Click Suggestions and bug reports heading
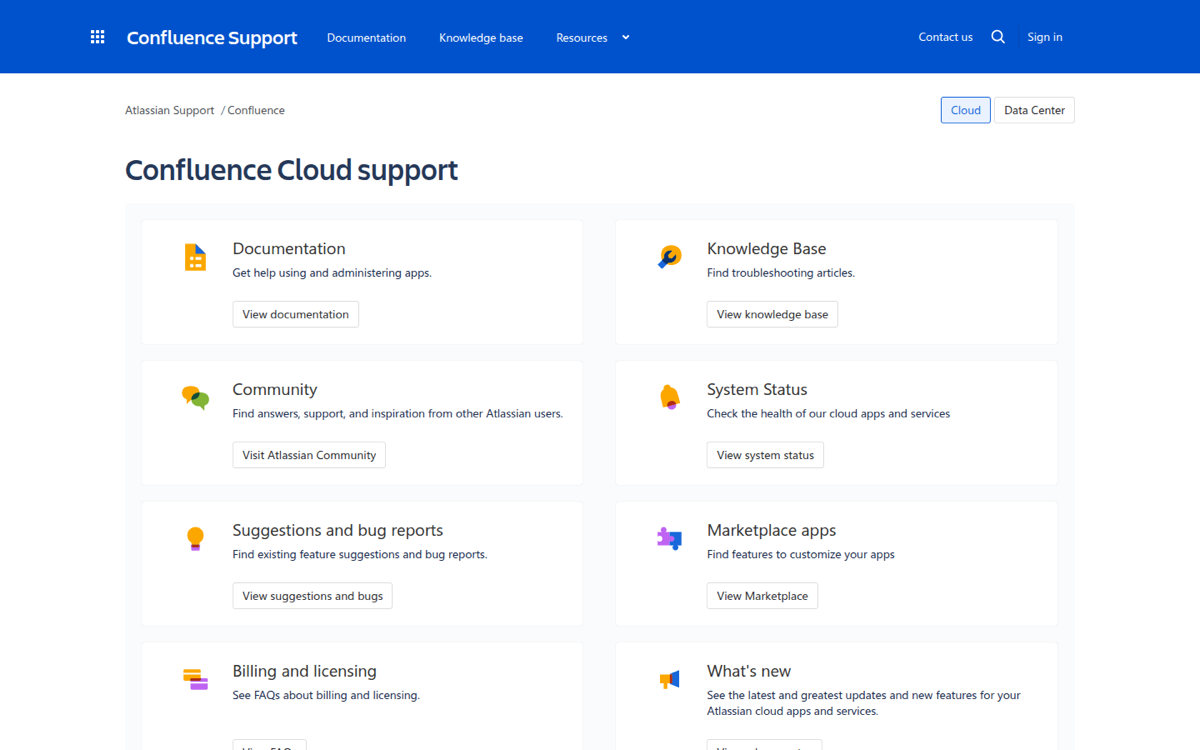This screenshot has width=1200, height=750. [x=338, y=531]
